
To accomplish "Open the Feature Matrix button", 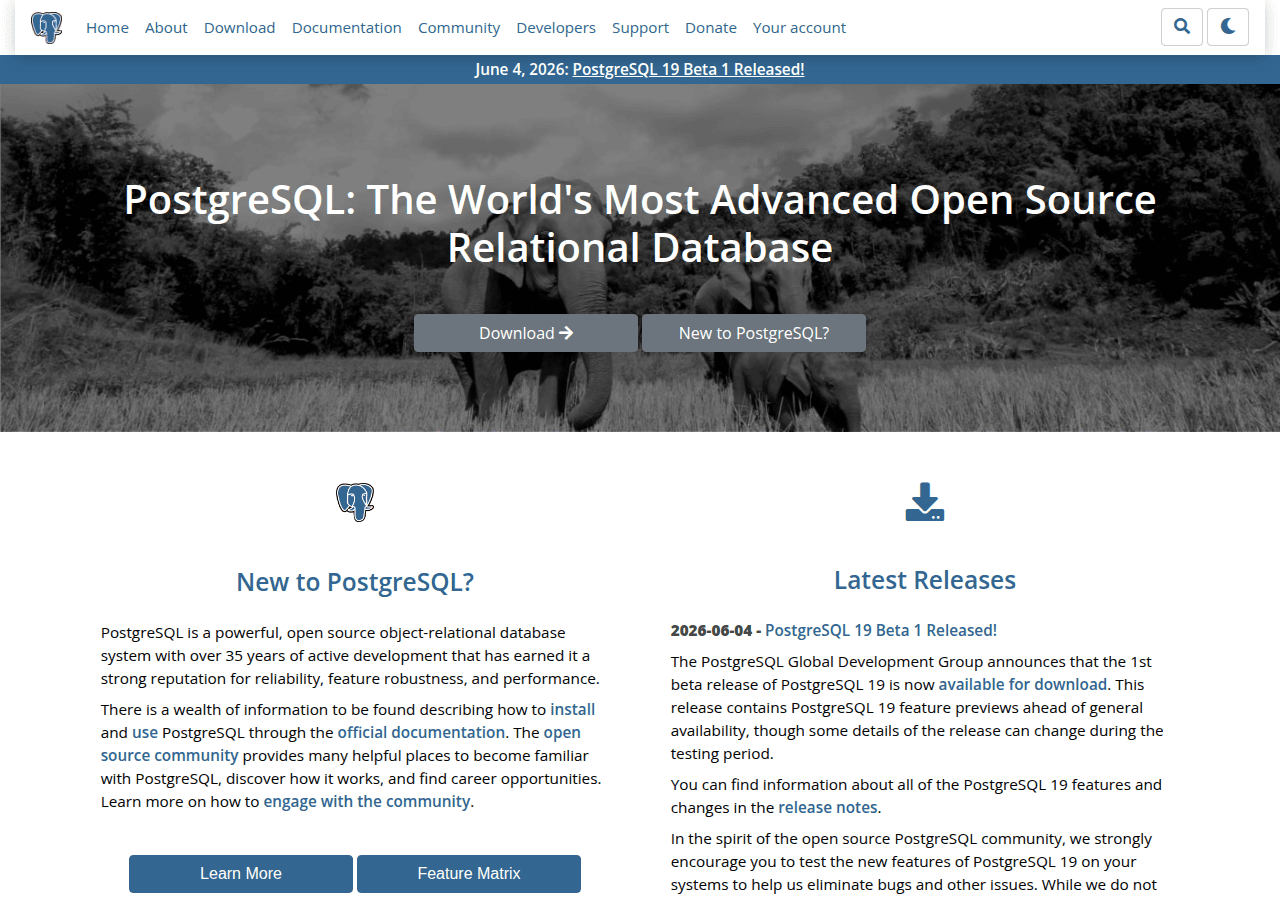I will point(469,873).
